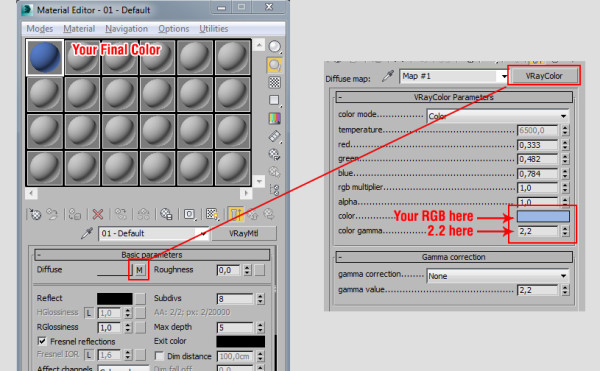Toggle the Backlight icon in the side toolbar

coord(274,65)
